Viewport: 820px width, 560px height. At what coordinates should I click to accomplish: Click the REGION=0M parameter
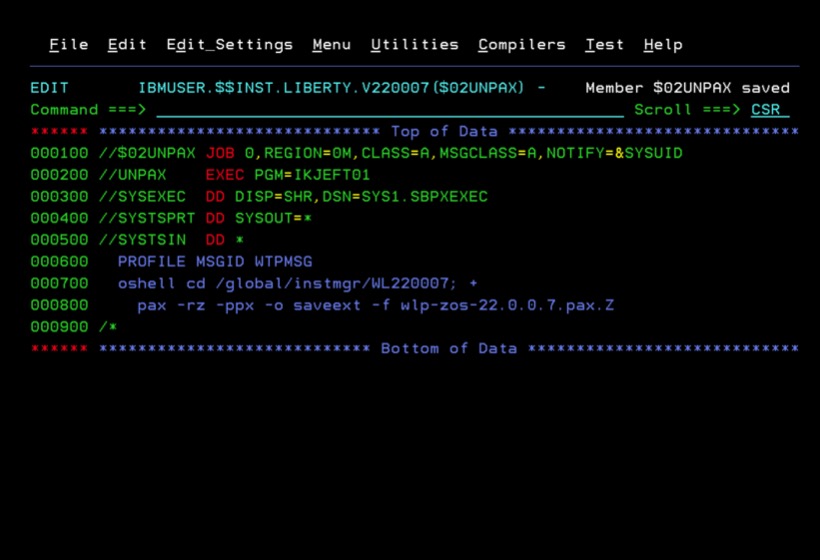tap(308, 153)
